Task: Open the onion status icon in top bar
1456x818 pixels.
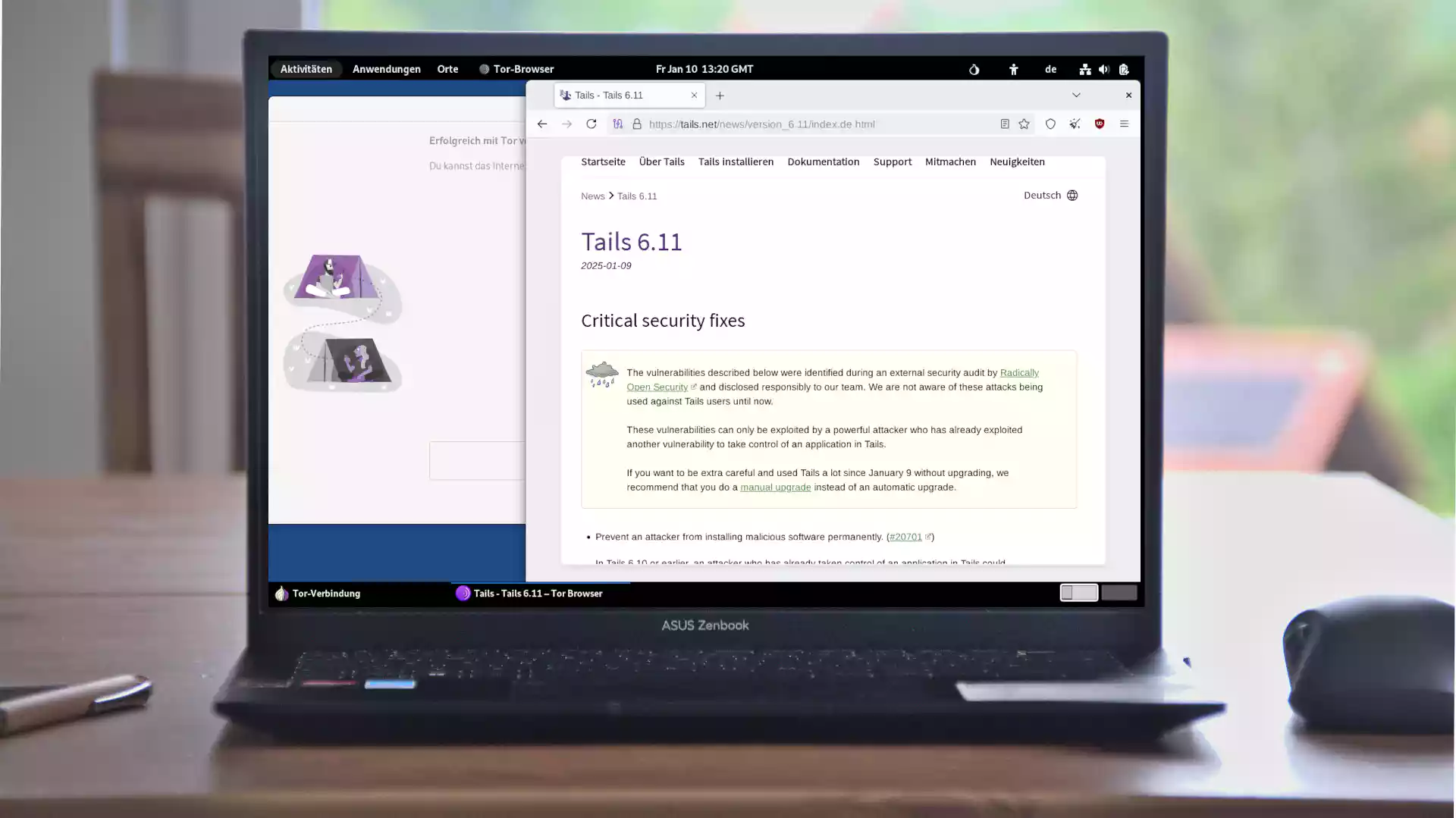Action: (x=974, y=69)
